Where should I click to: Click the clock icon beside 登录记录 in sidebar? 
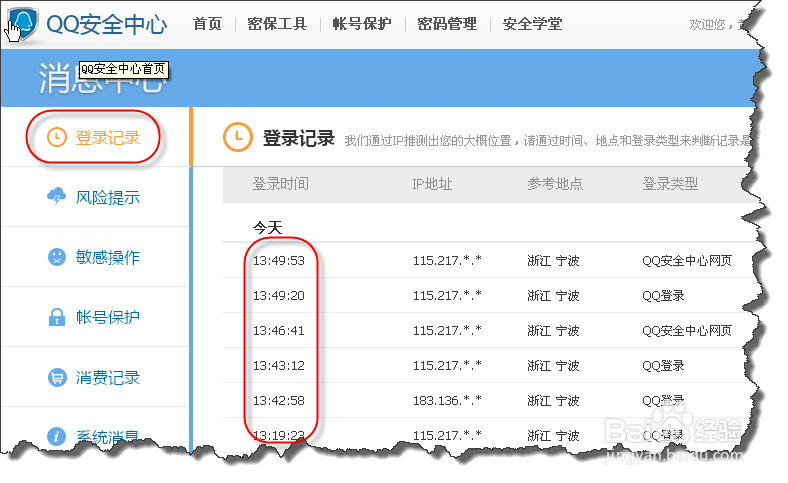57,137
